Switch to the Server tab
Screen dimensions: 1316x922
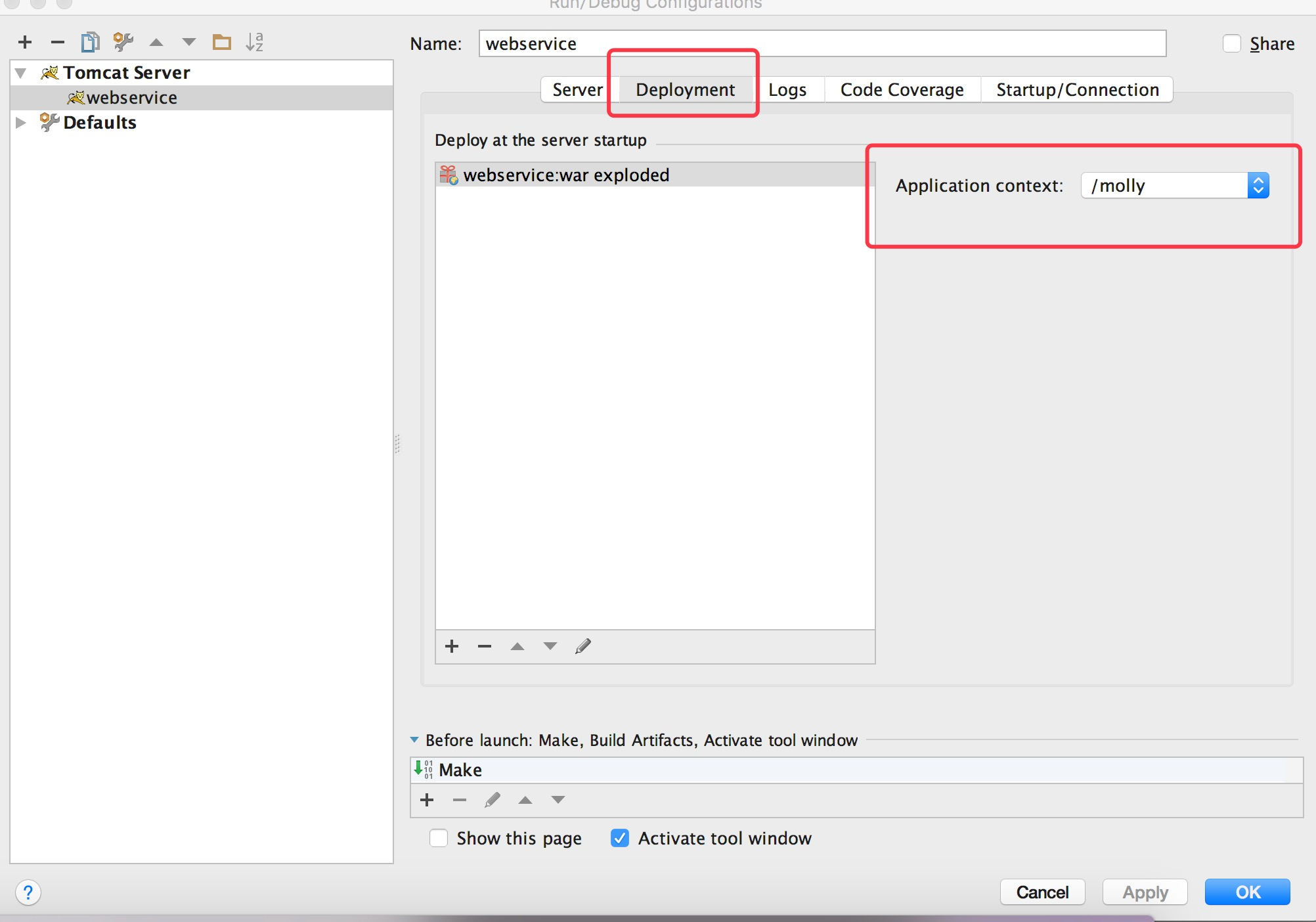click(x=578, y=89)
